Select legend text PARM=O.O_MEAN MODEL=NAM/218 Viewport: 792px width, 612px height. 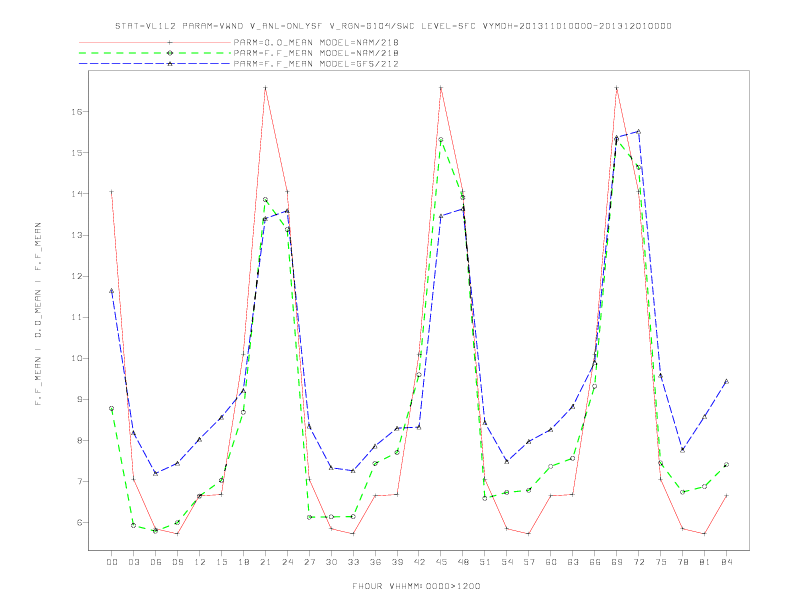[x=316, y=42]
